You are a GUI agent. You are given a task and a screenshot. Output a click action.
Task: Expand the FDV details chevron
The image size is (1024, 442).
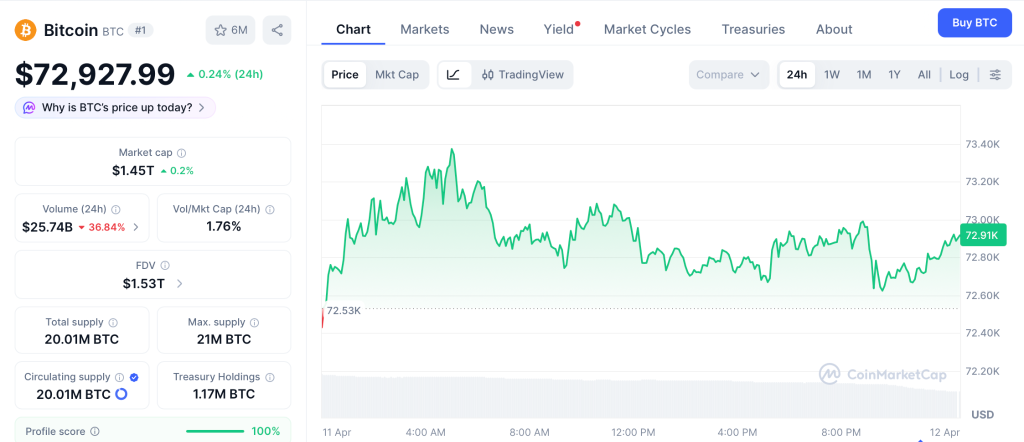point(180,283)
